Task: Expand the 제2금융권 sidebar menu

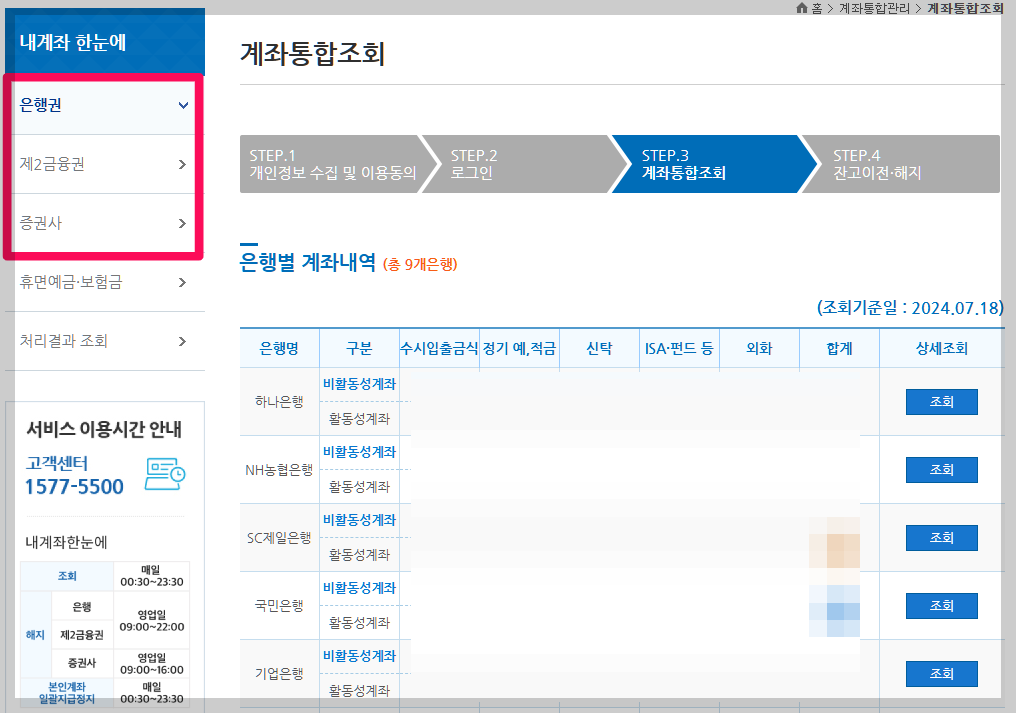Action: click(x=103, y=163)
